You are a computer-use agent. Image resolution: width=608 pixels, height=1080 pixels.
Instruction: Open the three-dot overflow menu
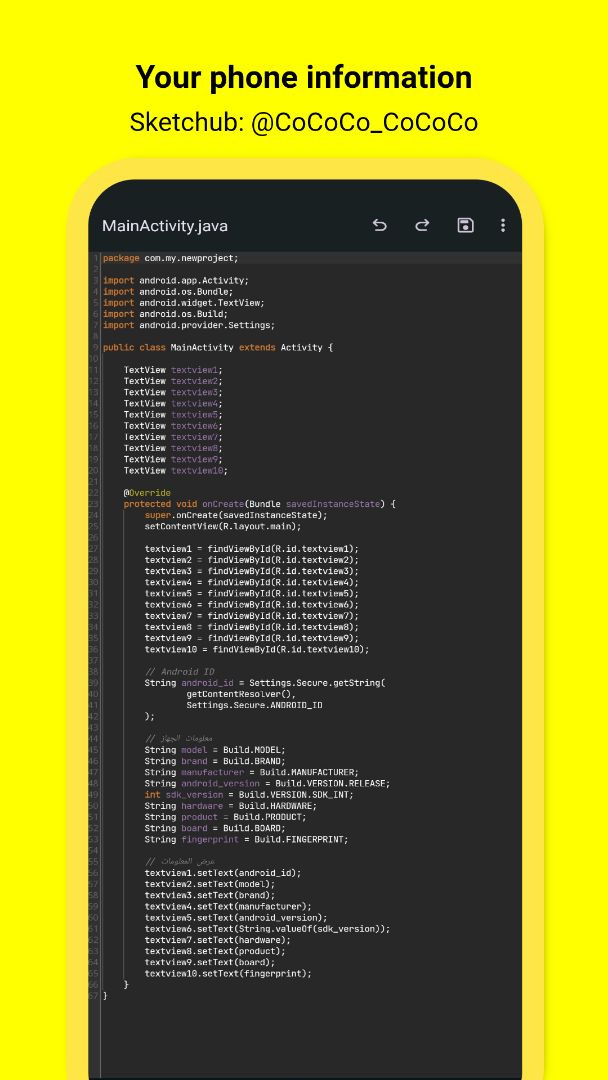point(503,225)
